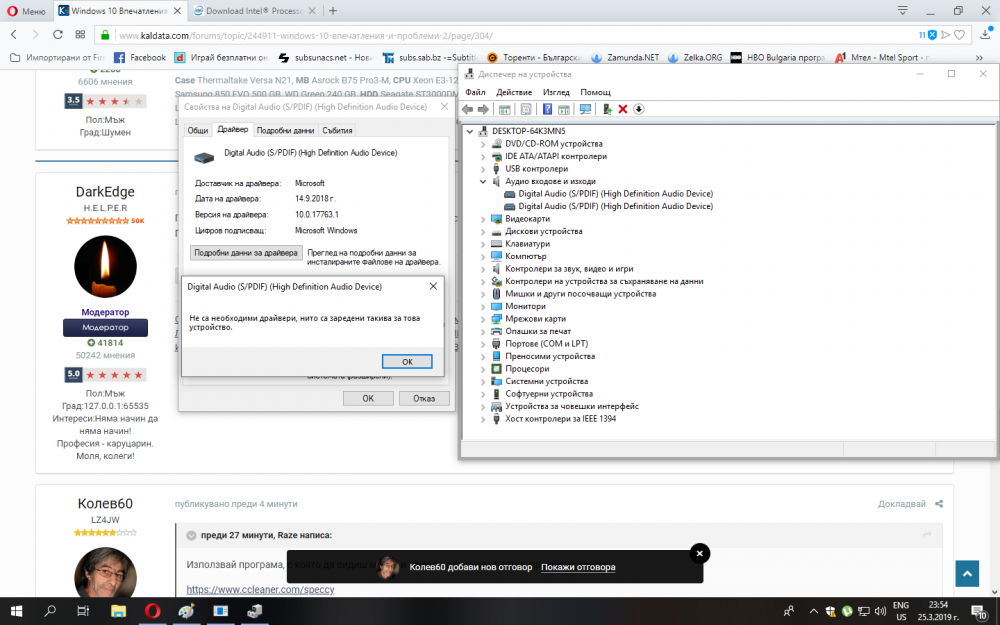Screen dimensions: 1000x625
Task: Dismiss new reply notification with X
Action: coord(700,554)
